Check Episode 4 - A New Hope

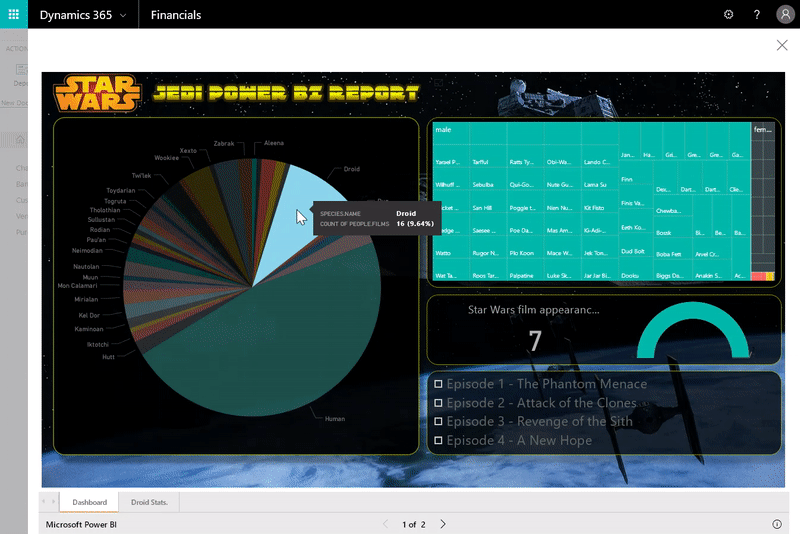coord(438,440)
